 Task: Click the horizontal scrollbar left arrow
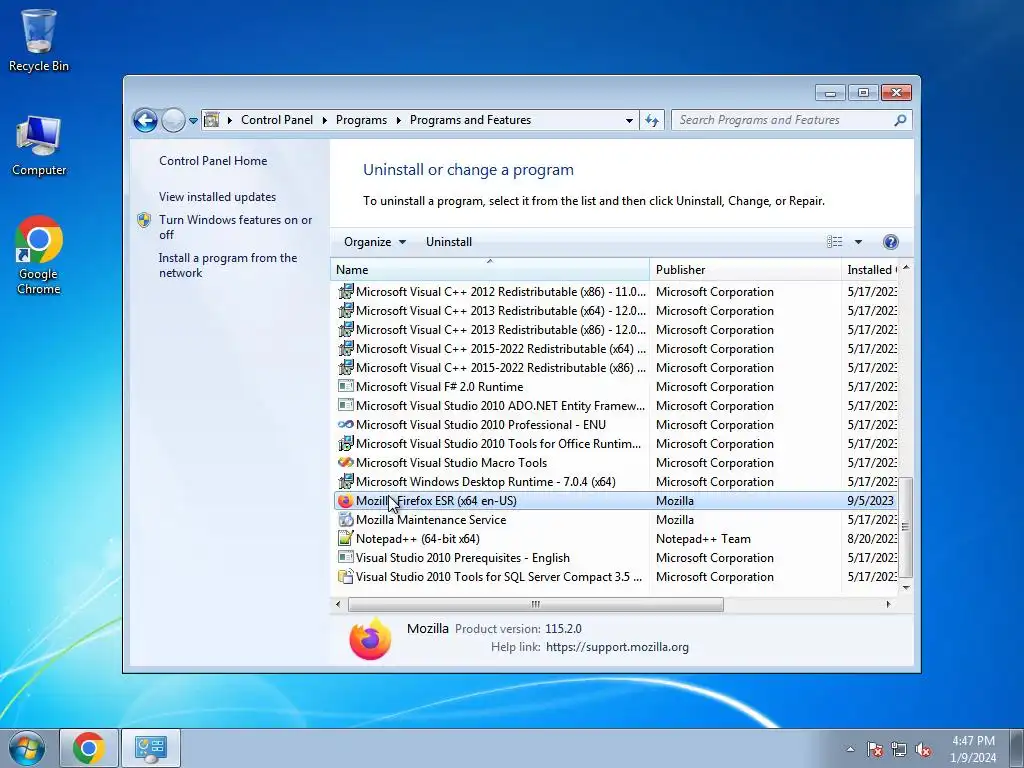pos(338,604)
